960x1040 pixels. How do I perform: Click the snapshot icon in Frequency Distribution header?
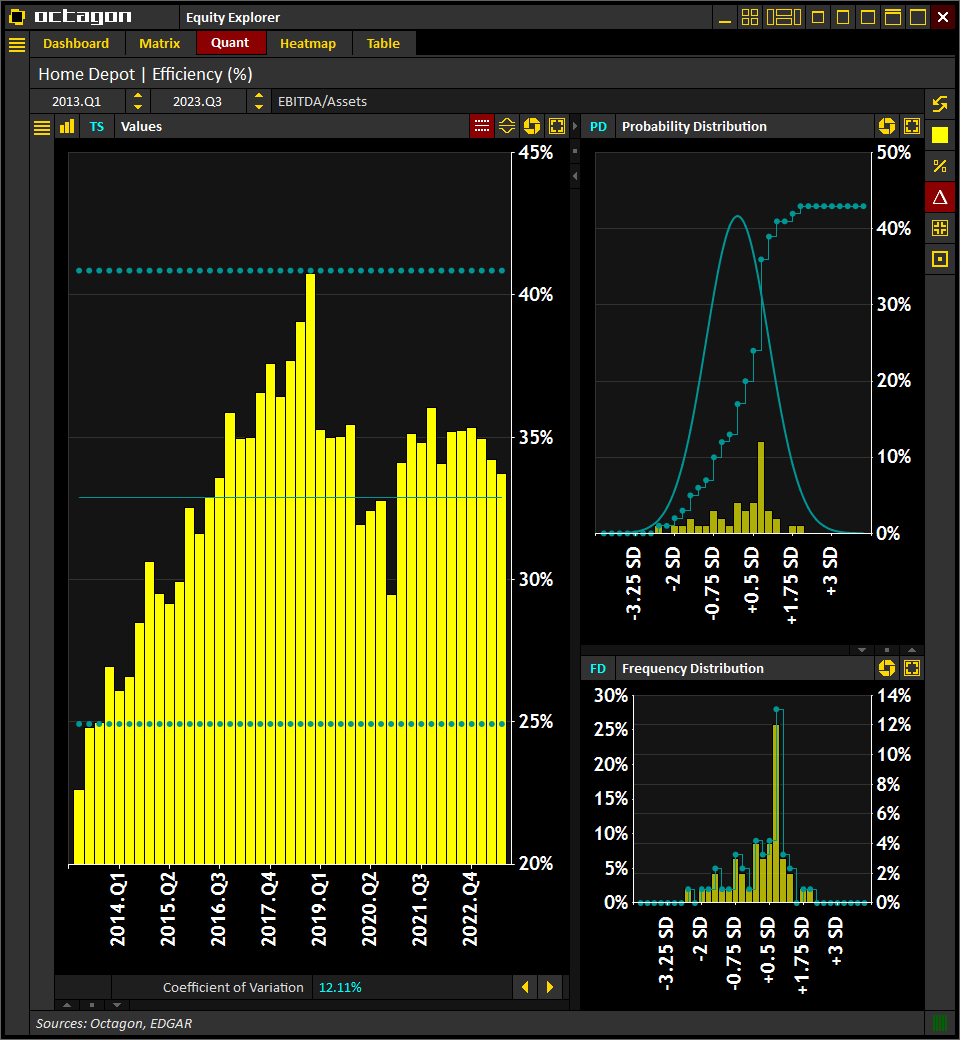887,668
